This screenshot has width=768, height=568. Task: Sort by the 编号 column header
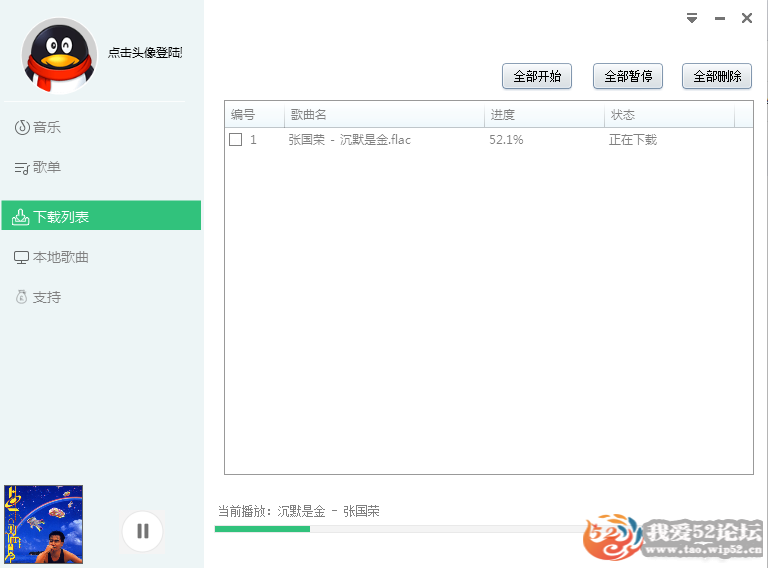pyautogui.click(x=255, y=115)
